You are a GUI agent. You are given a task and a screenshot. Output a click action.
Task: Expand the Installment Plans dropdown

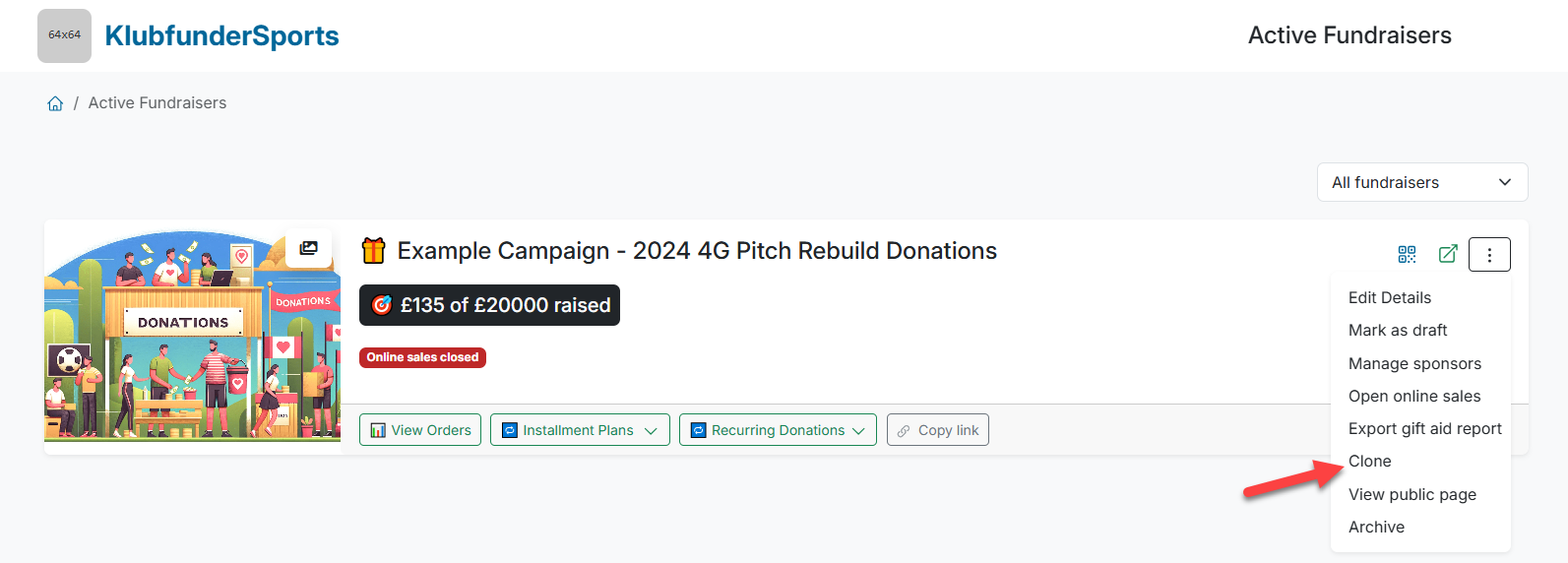(580, 430)
